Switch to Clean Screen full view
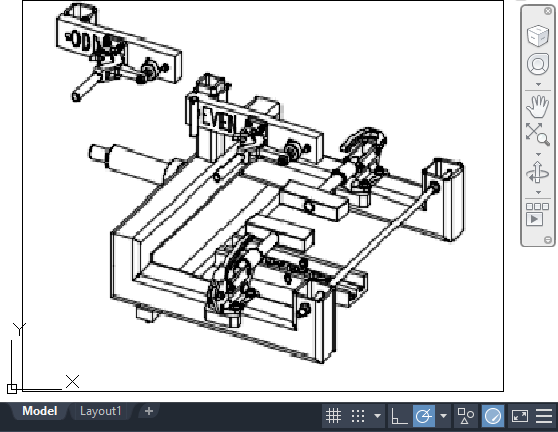 click(520, 416)
